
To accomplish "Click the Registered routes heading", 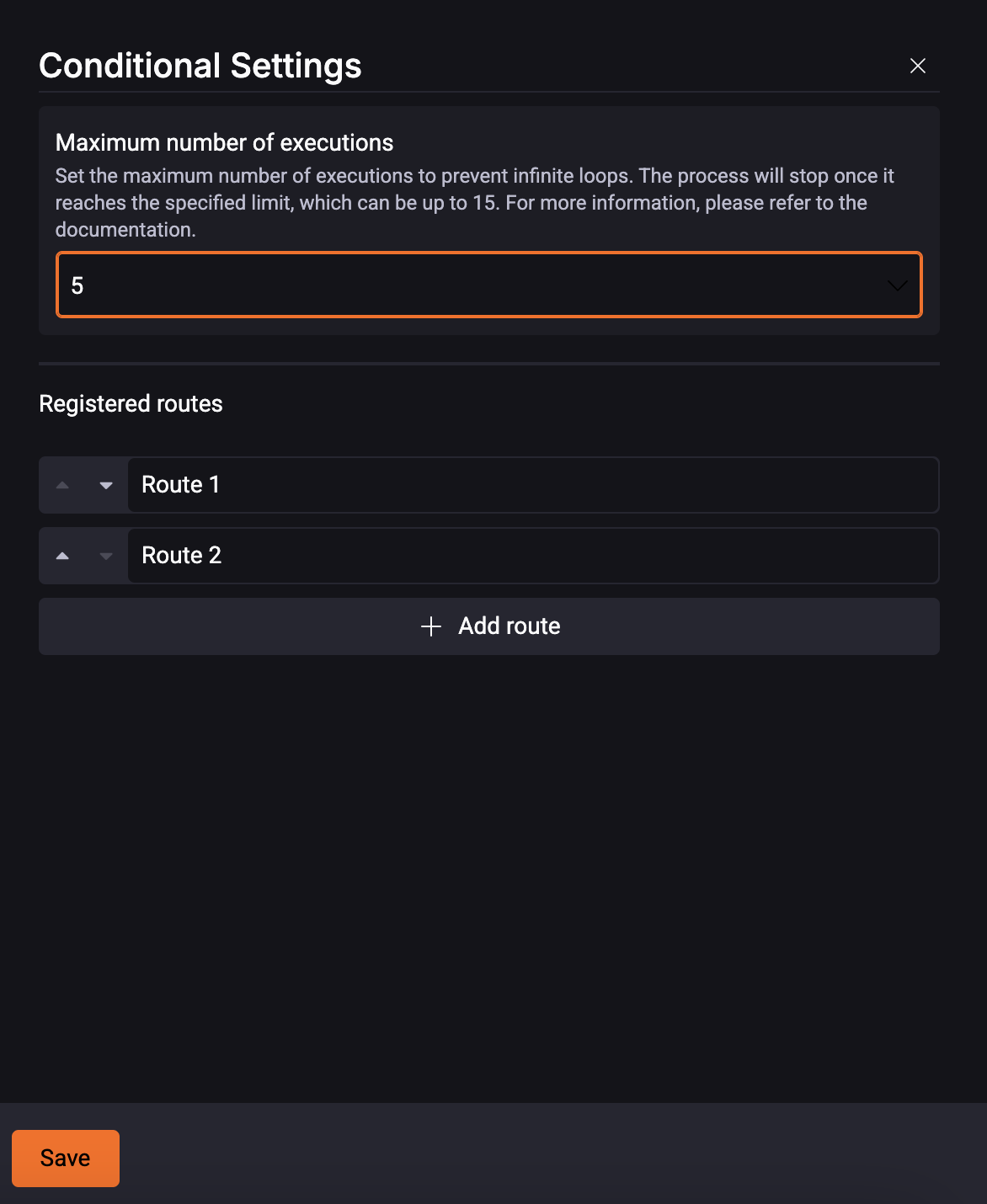I will [x=131, y=404].
